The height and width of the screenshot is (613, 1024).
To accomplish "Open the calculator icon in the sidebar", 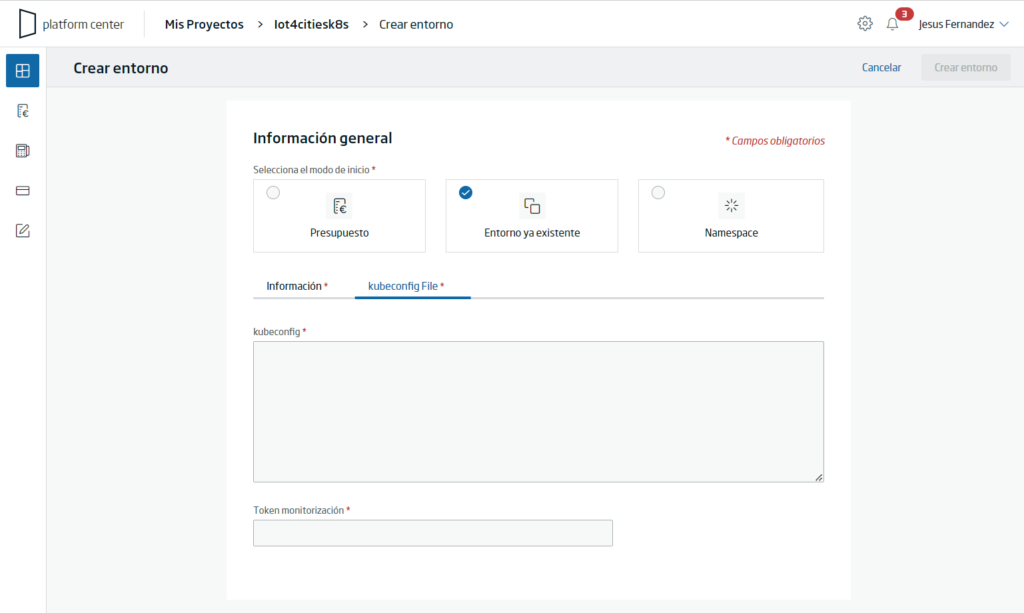I will (23, 151).
